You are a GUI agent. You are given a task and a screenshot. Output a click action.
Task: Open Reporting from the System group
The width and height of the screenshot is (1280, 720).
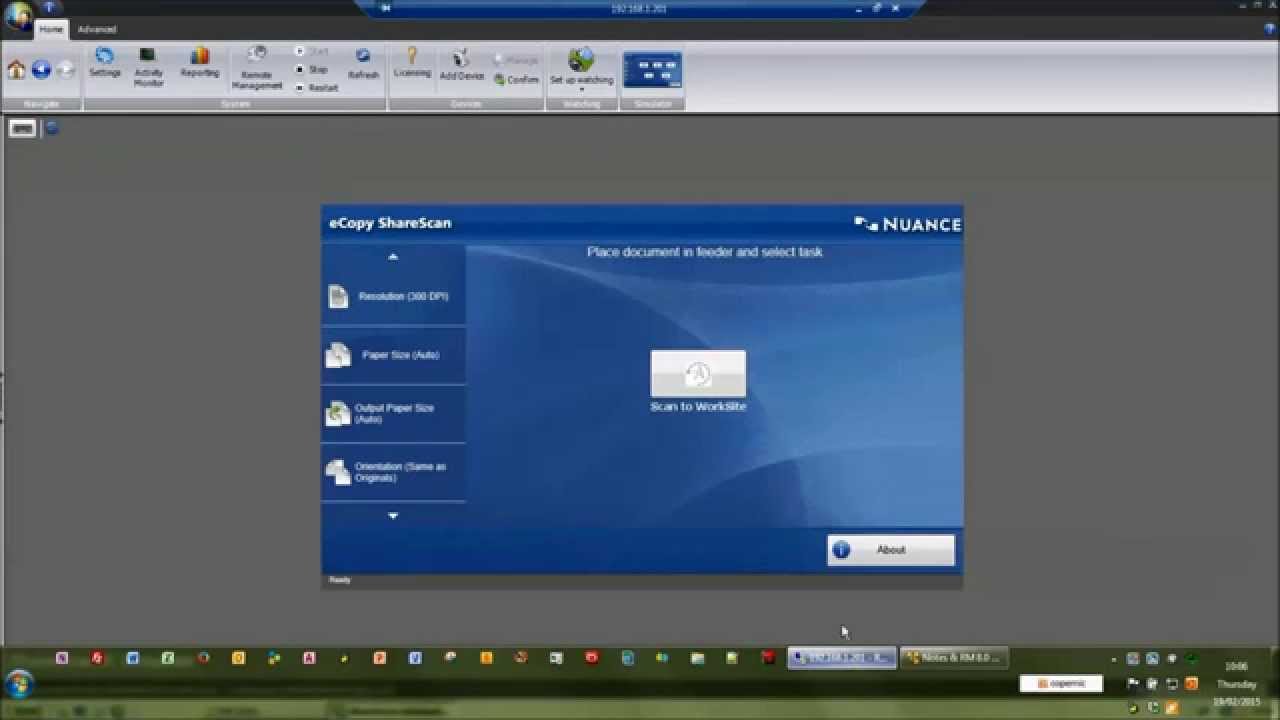pyautogui.click(x=200, y=62)
